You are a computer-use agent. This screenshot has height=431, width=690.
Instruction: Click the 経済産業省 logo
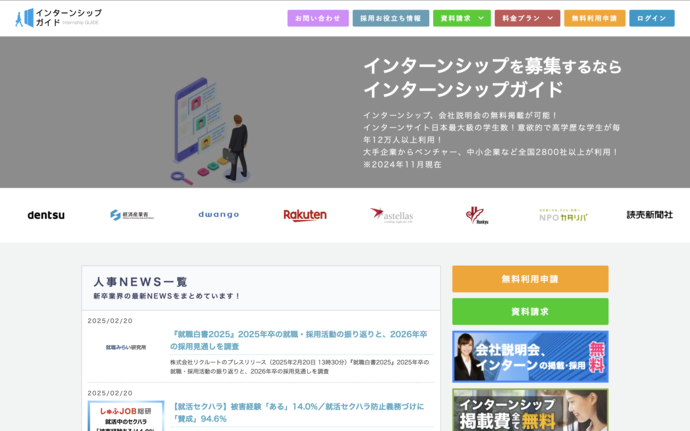pos(132,215)
